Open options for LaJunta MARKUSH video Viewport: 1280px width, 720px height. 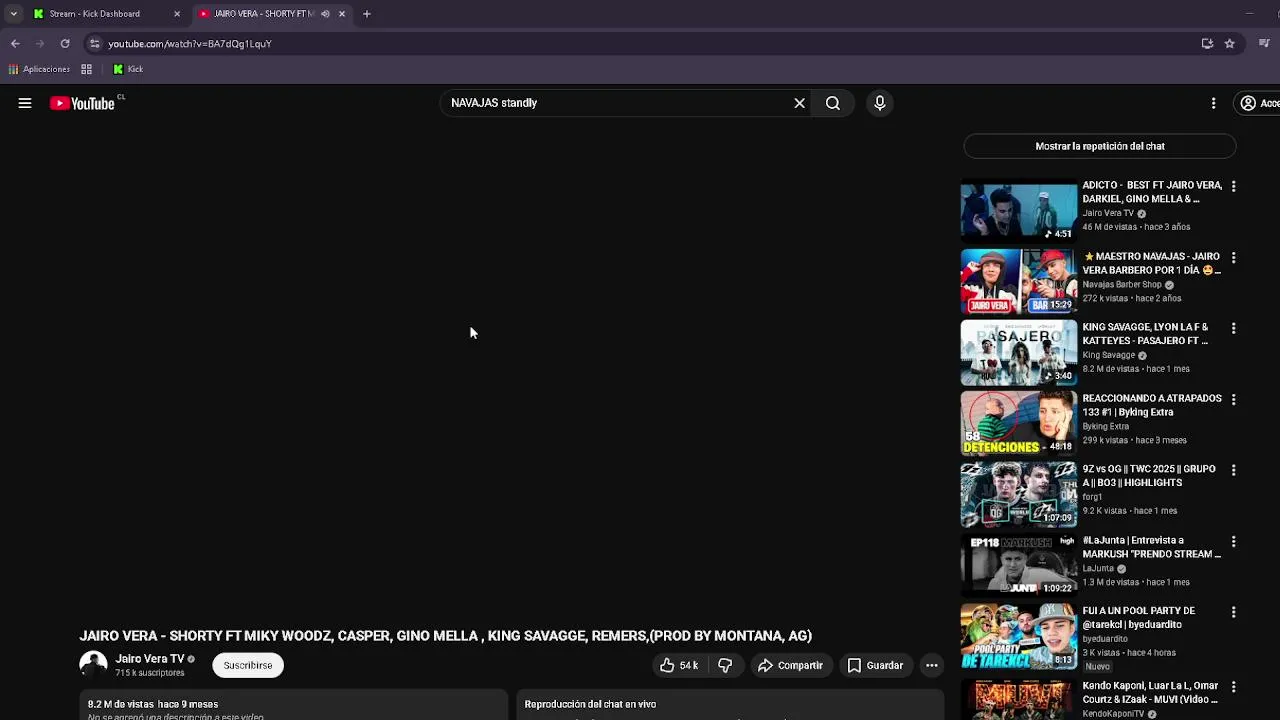[1233, 541]
